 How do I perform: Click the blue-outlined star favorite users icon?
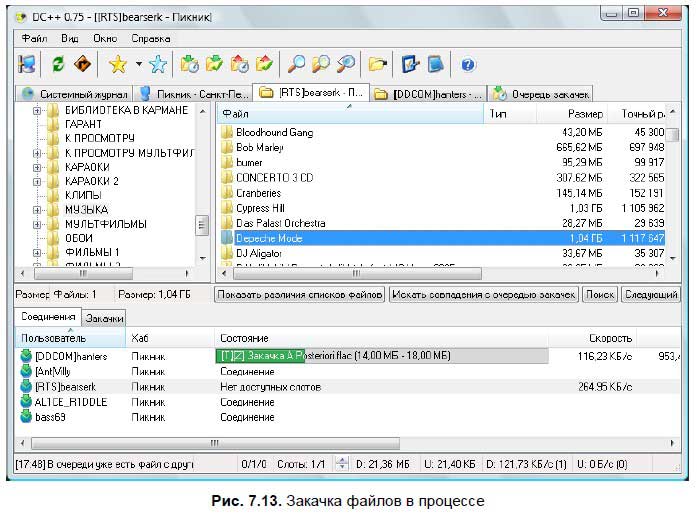[157, 64]
